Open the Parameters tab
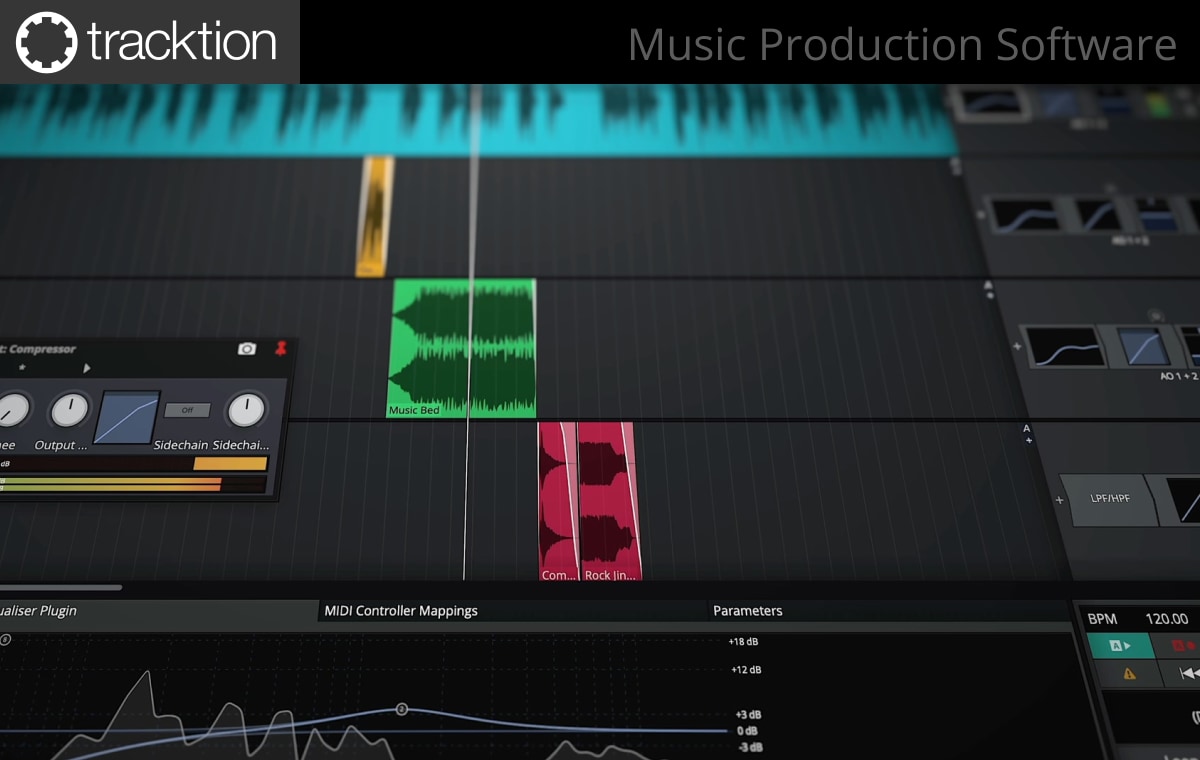1200x760 pixels. pyautogui.click(x=747, y=611)
